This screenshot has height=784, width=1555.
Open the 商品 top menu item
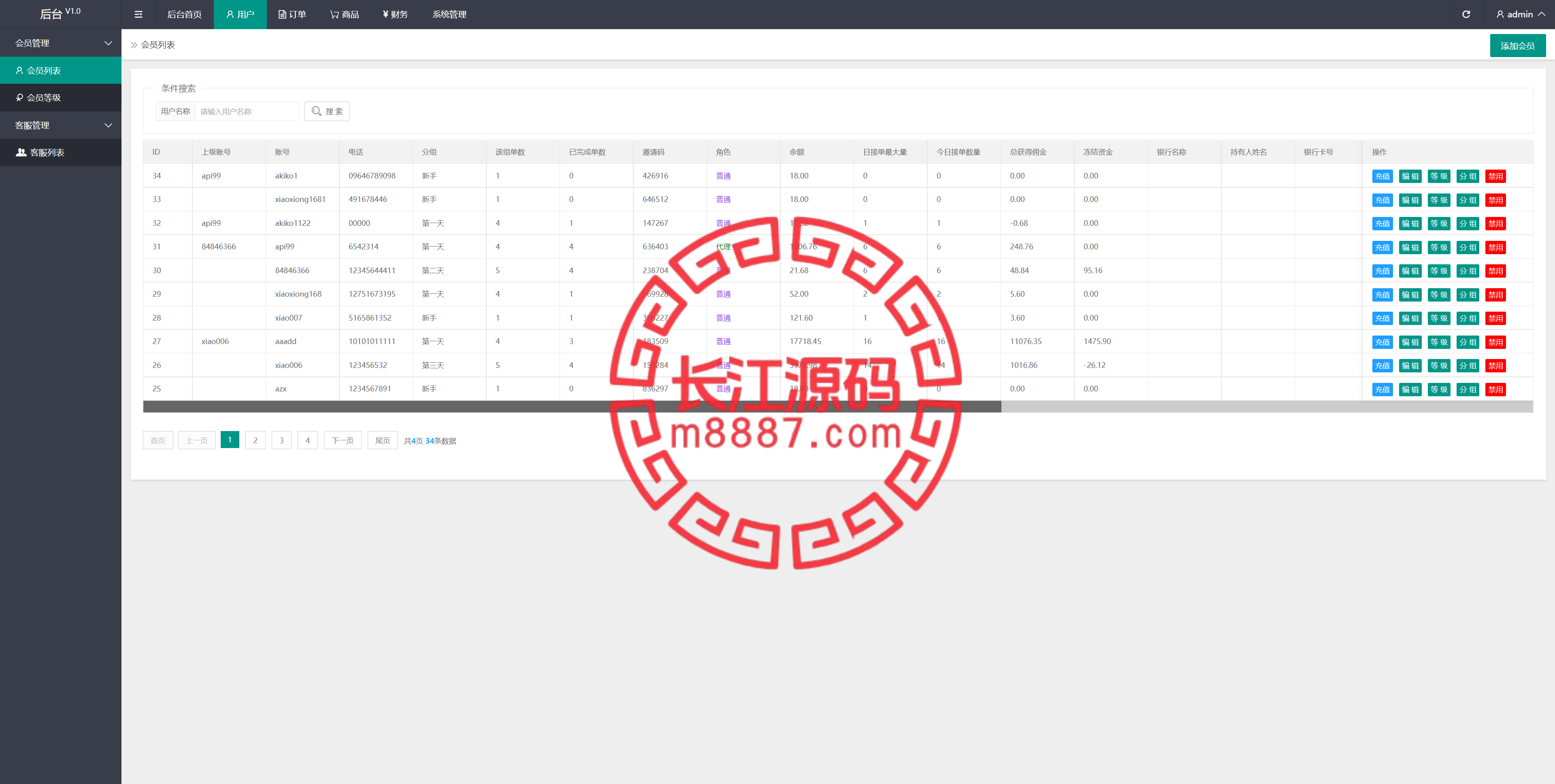click(345, 15)
